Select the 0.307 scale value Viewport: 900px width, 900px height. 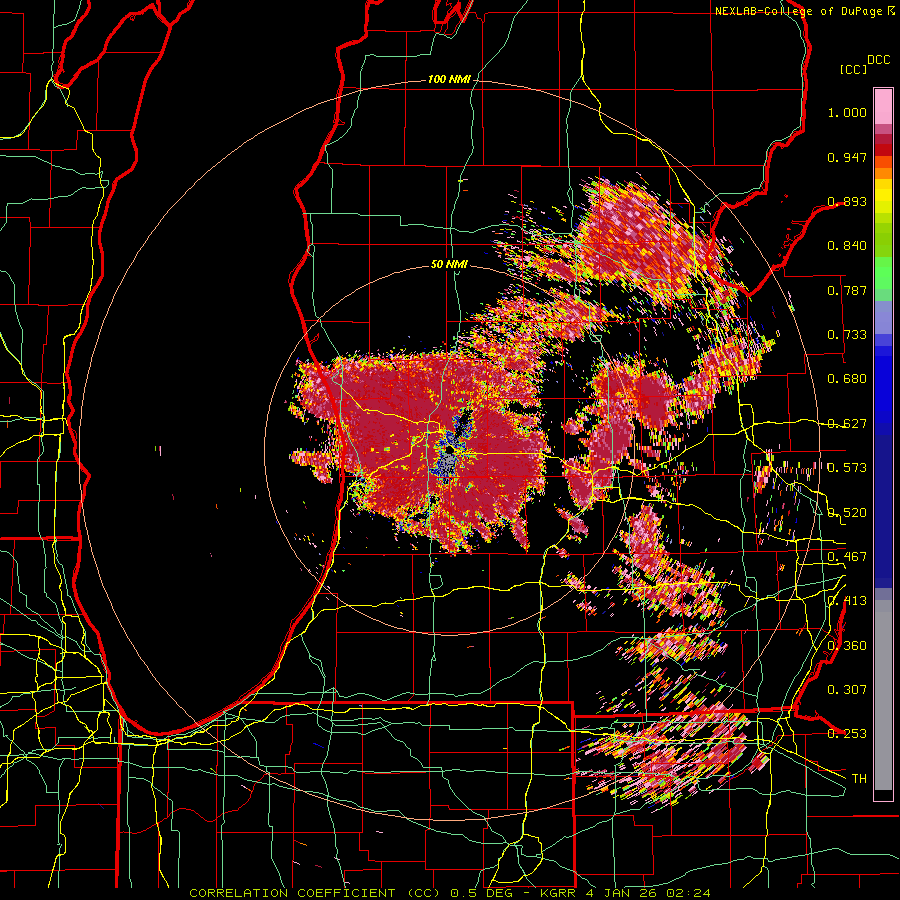pos(847,689)
